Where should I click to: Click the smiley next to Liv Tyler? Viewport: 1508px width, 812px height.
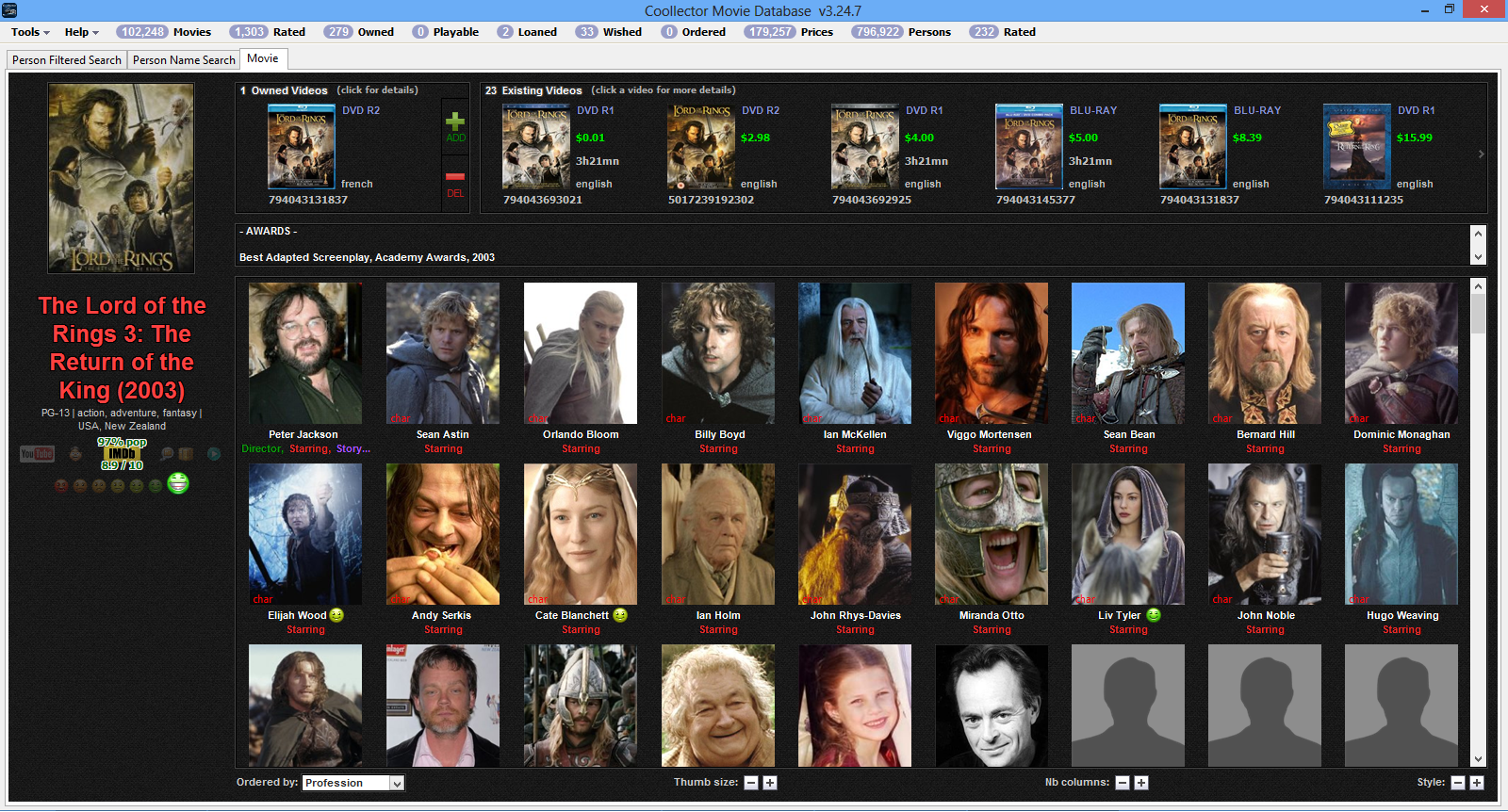pyautogui.click(x=1154, y=615)
